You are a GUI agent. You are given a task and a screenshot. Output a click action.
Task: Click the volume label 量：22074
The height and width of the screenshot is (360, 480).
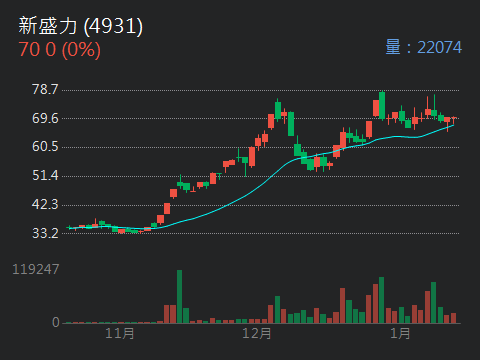coord(423,47)
